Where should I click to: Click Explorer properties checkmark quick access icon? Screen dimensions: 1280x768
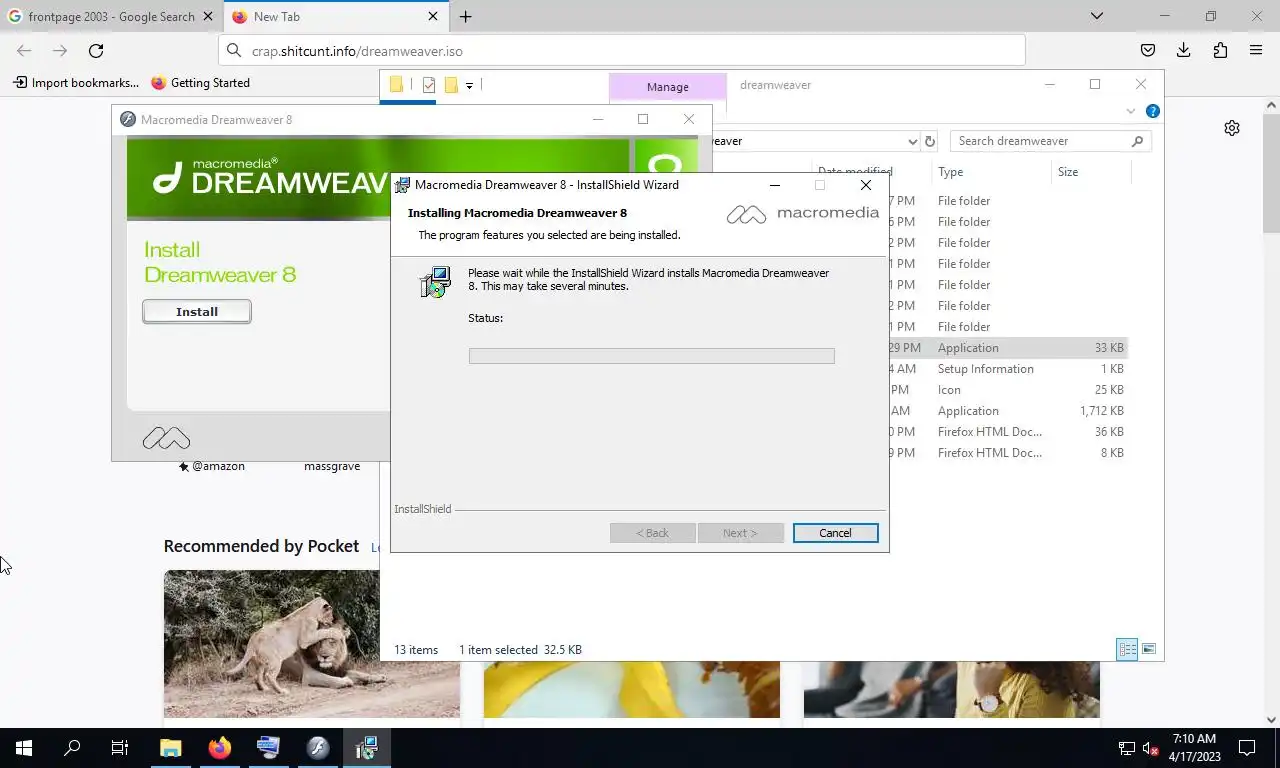(x=429, y=85)
